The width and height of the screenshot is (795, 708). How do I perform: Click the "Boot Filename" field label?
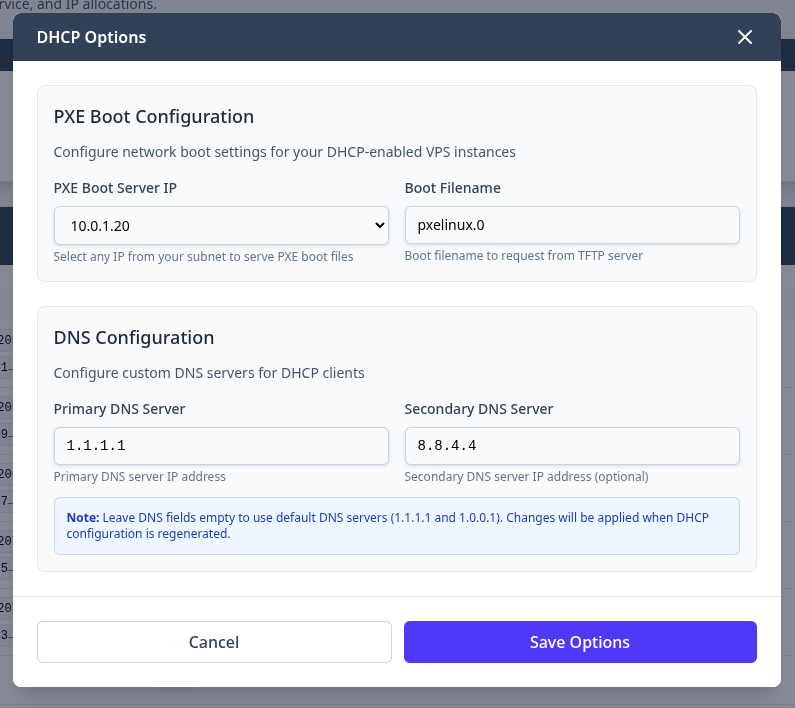452,188
